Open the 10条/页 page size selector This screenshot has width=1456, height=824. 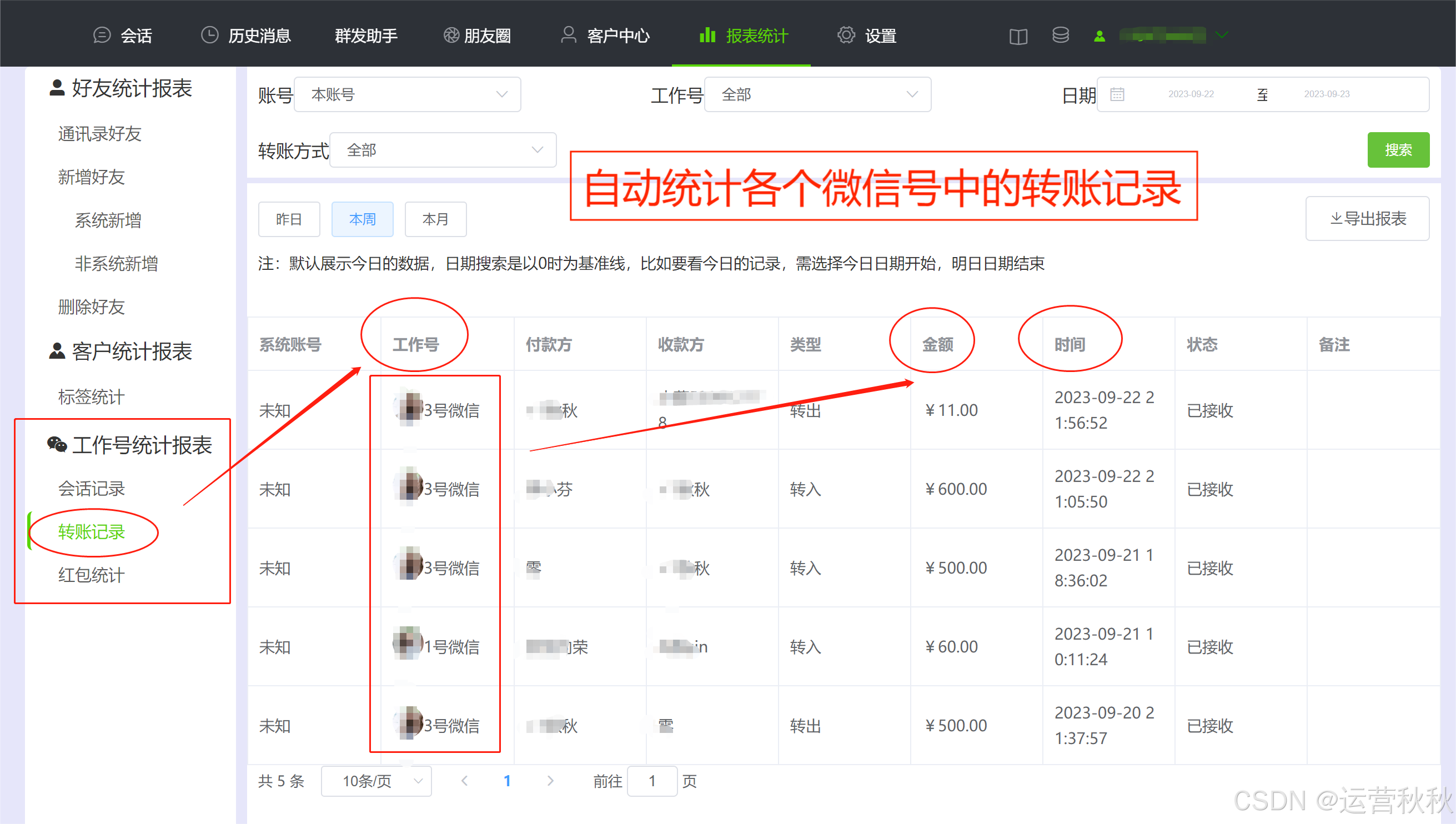pos(376,781)
